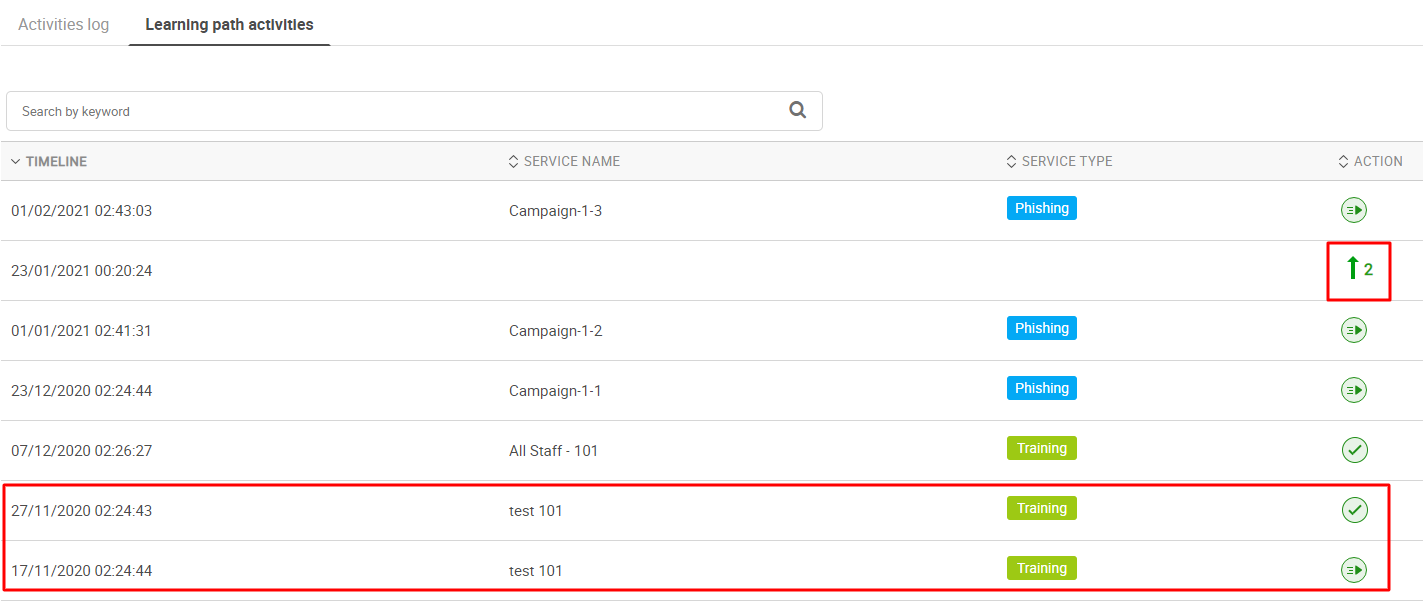Click the Training badge for All Staff - 101
The width and height of the screenshot is (1423, 608).
coord(1042,448)
